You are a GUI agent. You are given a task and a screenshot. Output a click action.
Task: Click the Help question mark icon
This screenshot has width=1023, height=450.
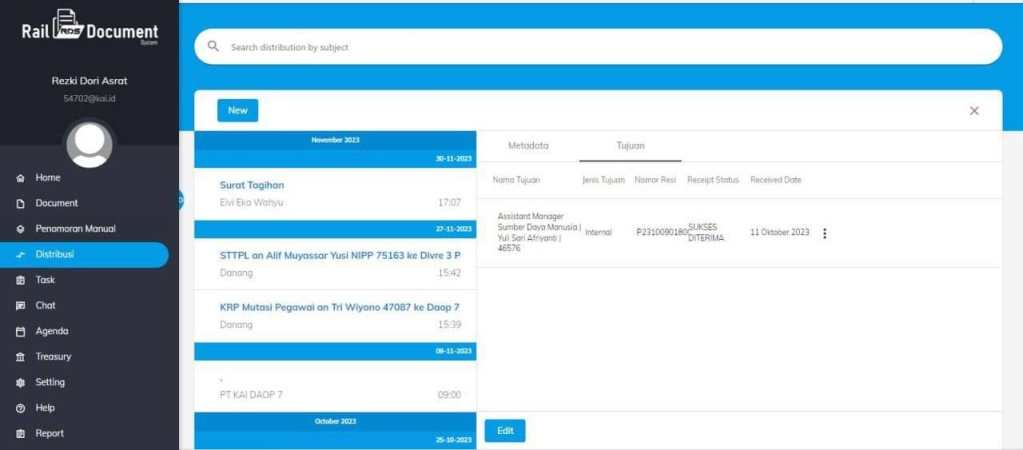pos(20,408)
